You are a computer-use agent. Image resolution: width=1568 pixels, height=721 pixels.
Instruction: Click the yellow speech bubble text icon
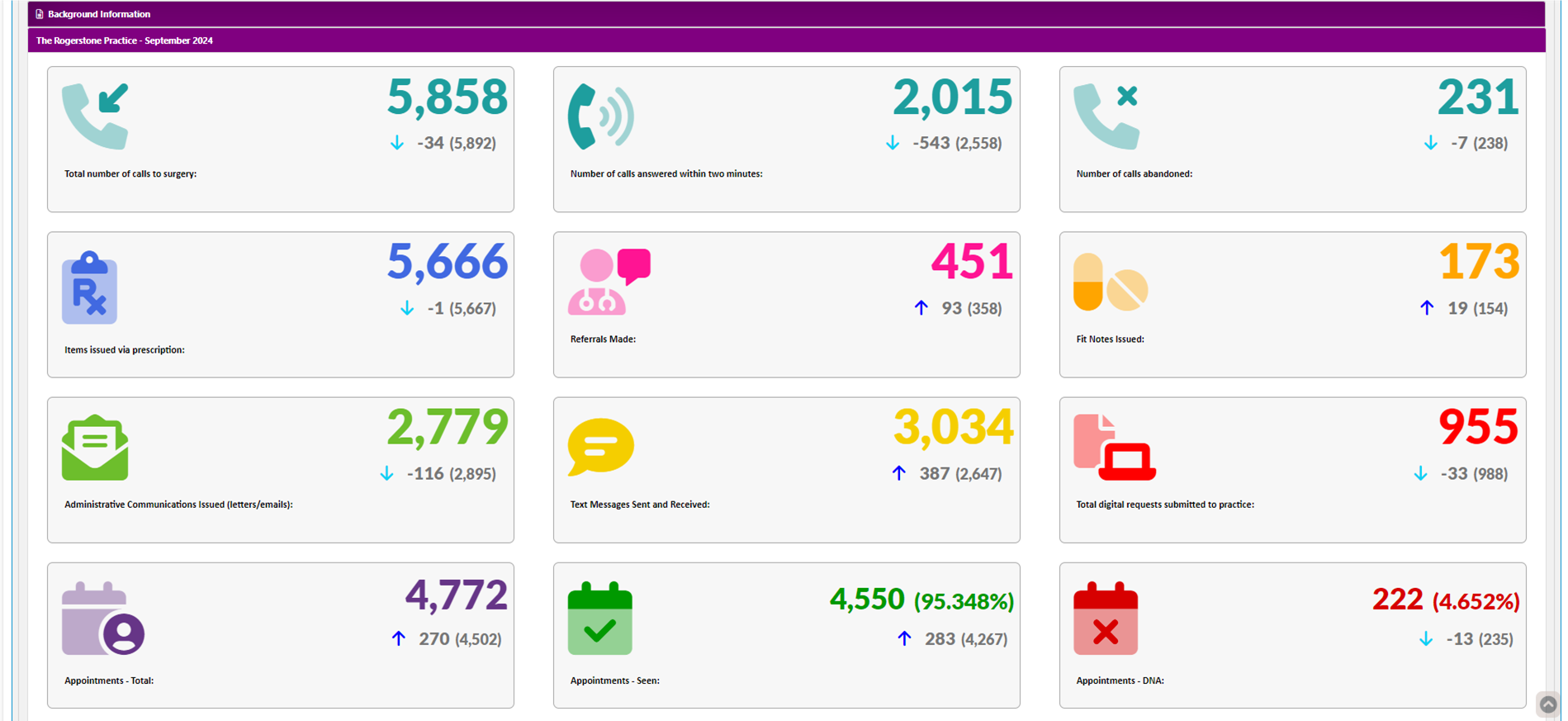601,447
